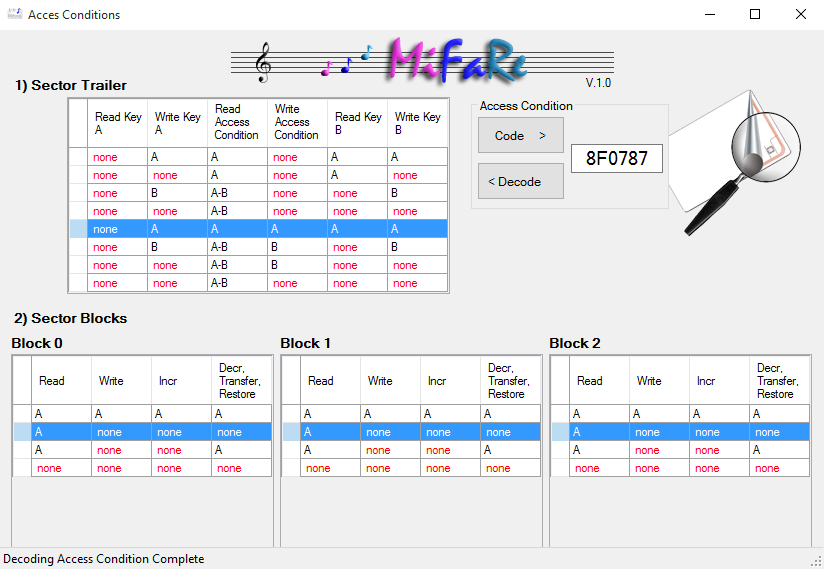824x569 pixels.
Task: Click Read Key A 'none' in highlighted trailer row
Action: tap(117, 229)
